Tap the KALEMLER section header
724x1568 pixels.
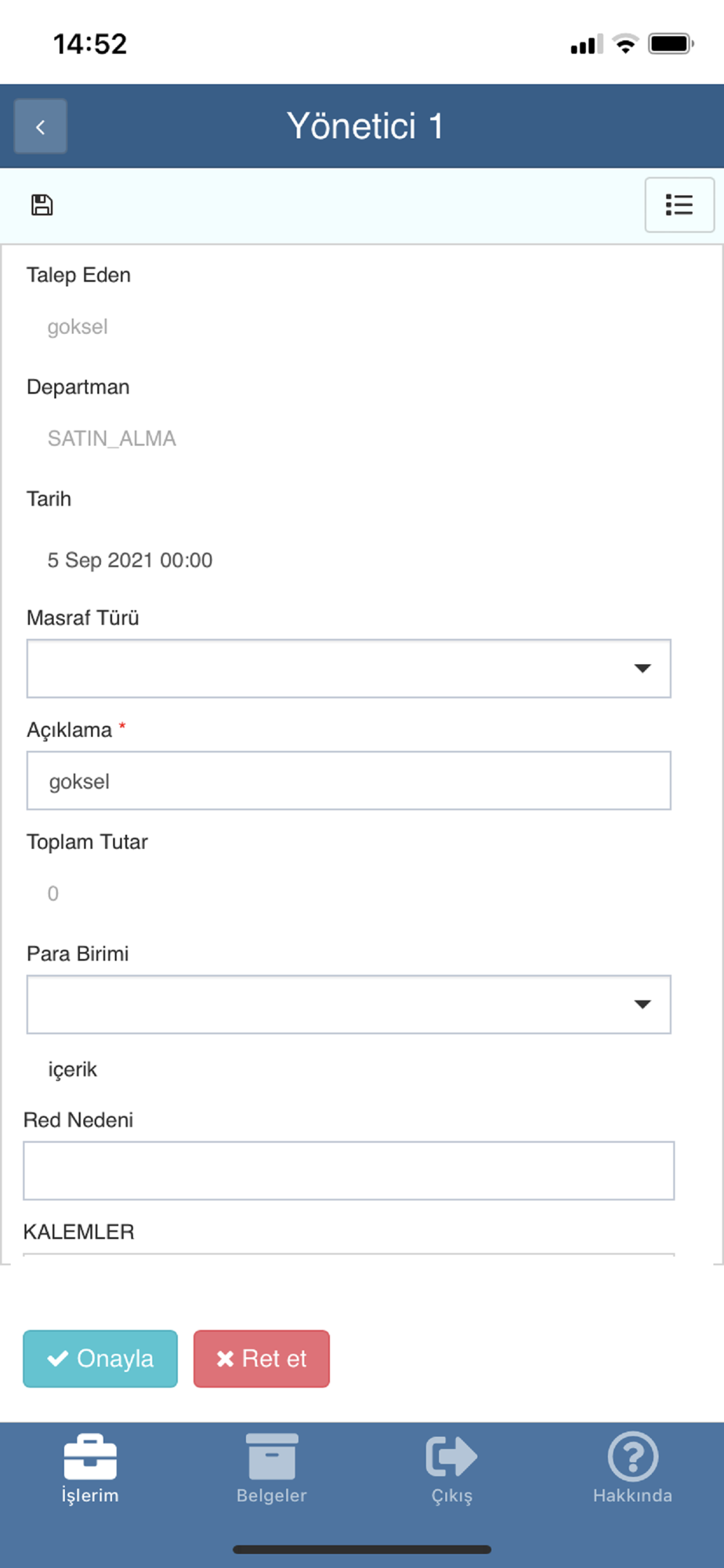[79, 1232]
